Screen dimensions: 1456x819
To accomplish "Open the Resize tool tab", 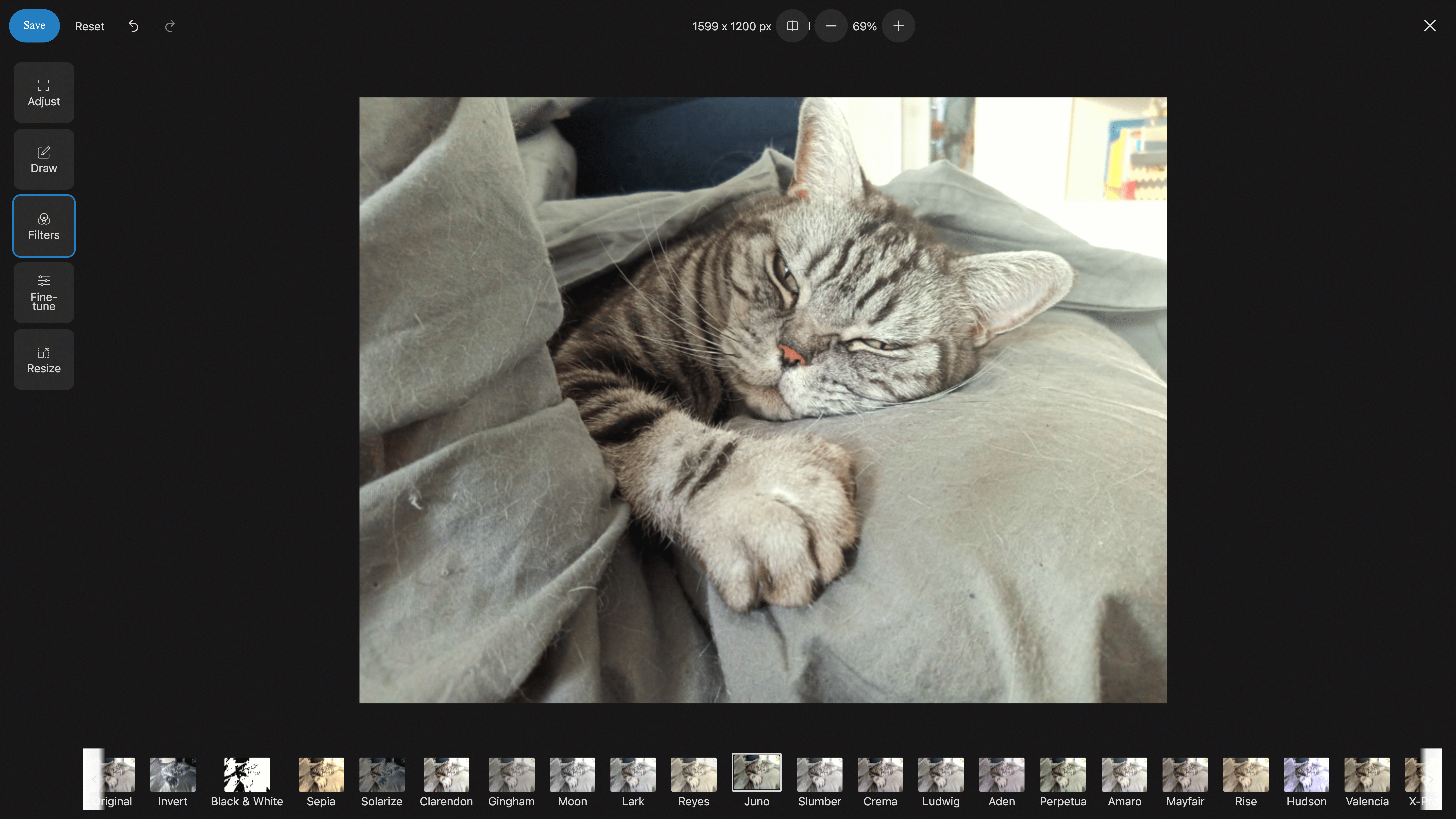I will (44, 359).
